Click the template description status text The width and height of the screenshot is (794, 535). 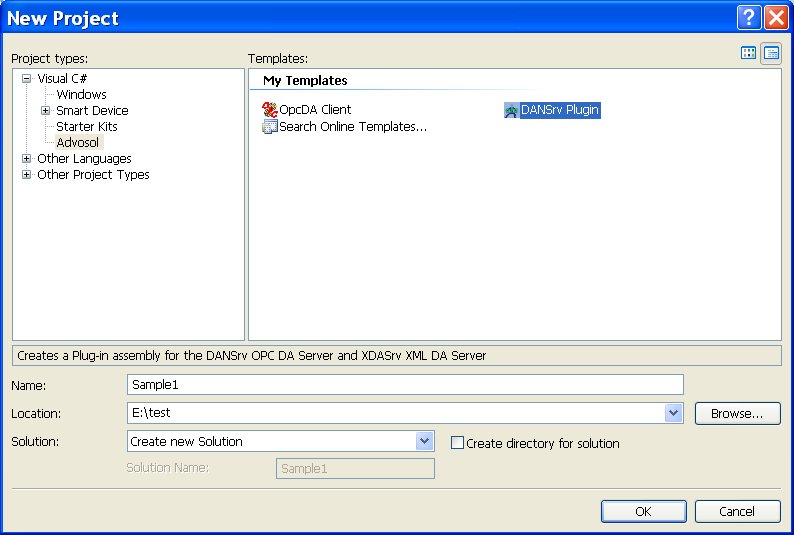[x=252, y=355]
